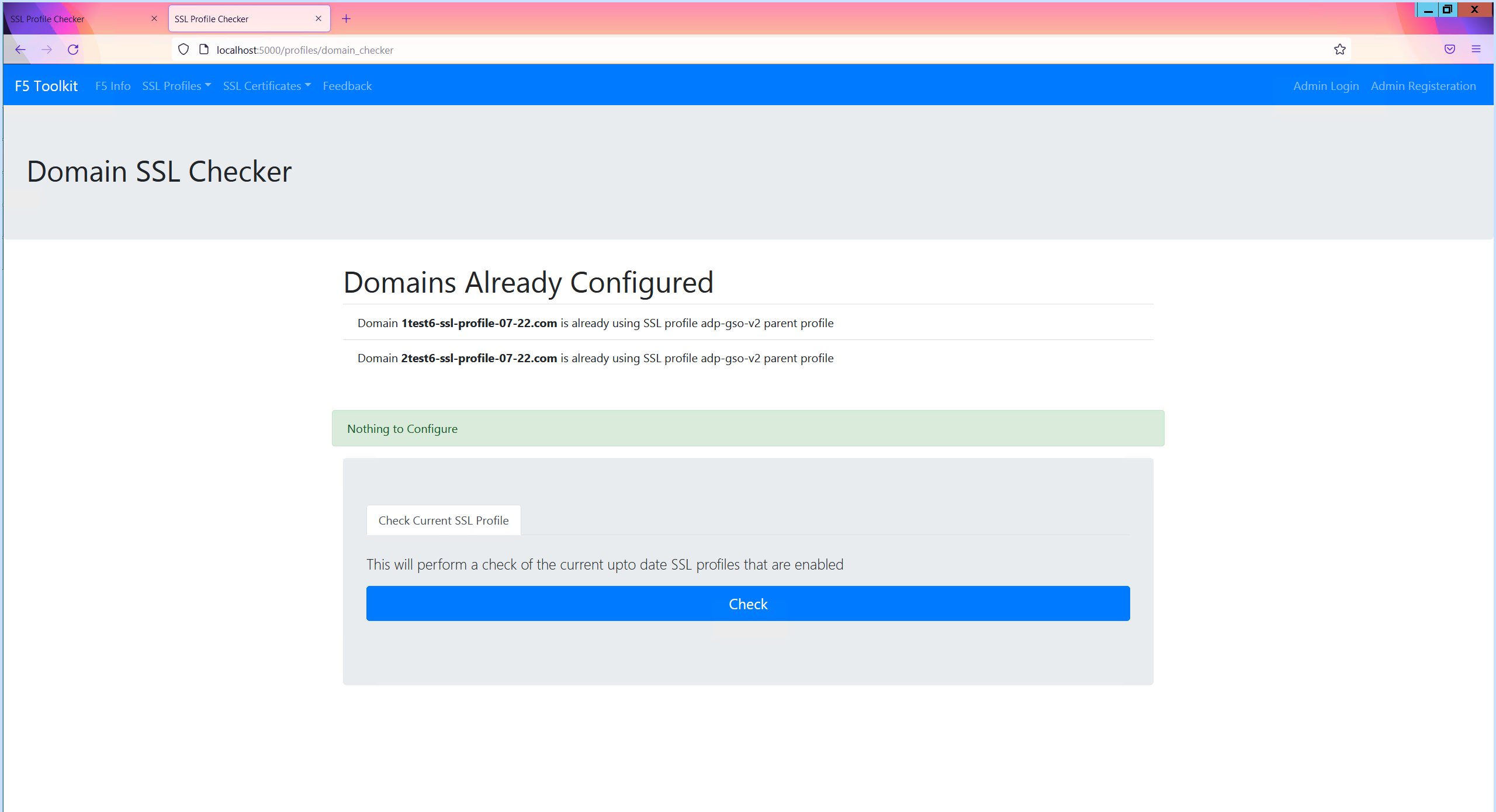Open the Firefox hamburger menu

pos(1476,50)
